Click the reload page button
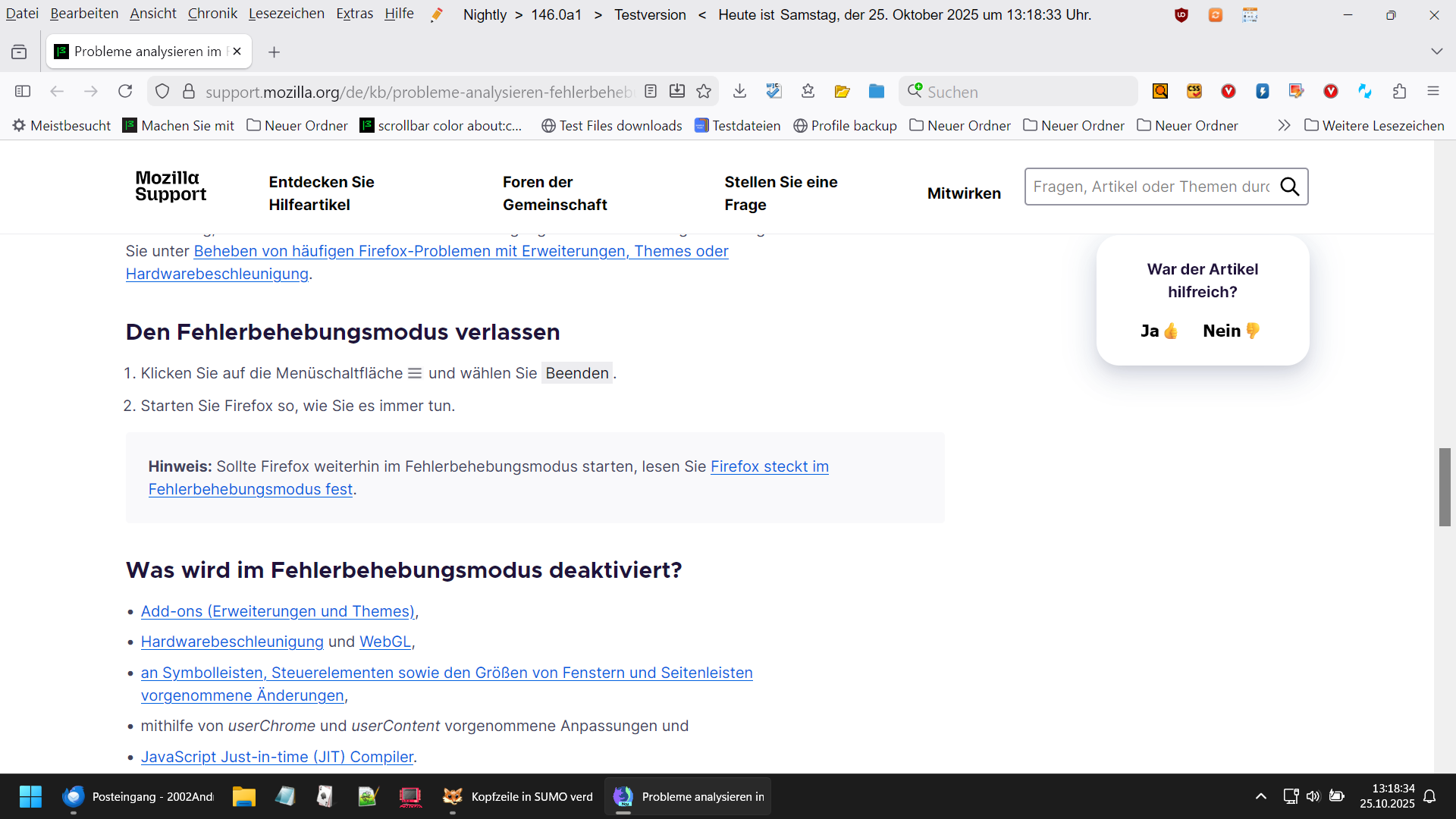The image size is (1456, 819). tap(125, 92)
